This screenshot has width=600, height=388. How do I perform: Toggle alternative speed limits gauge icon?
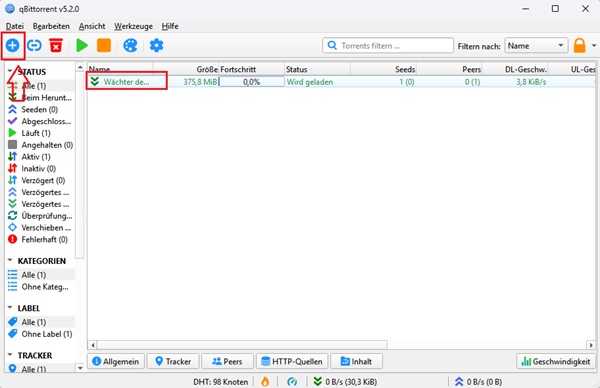click(292, 381)
